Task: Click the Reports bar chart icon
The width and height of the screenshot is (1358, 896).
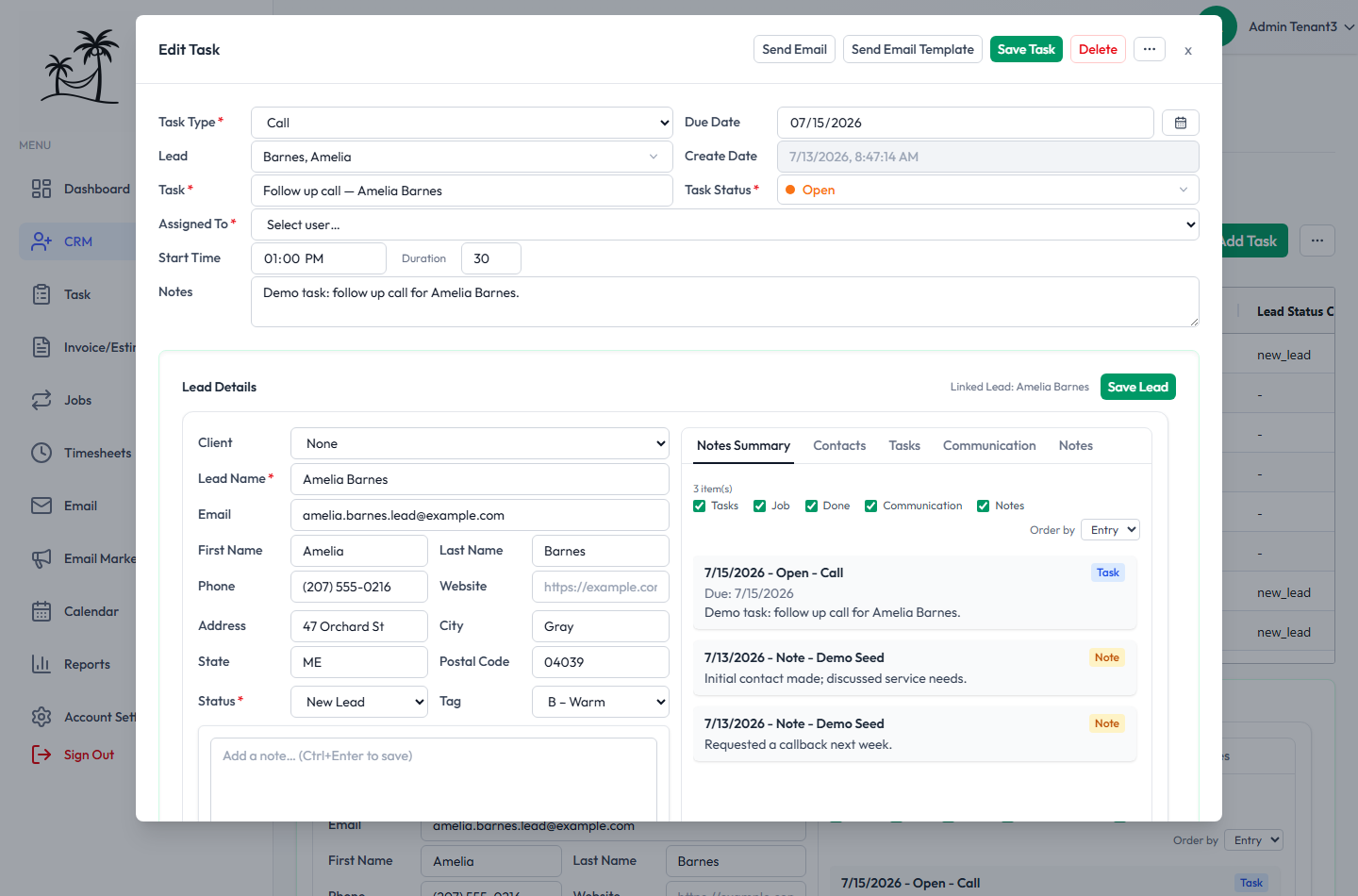Action: point(41,664)
